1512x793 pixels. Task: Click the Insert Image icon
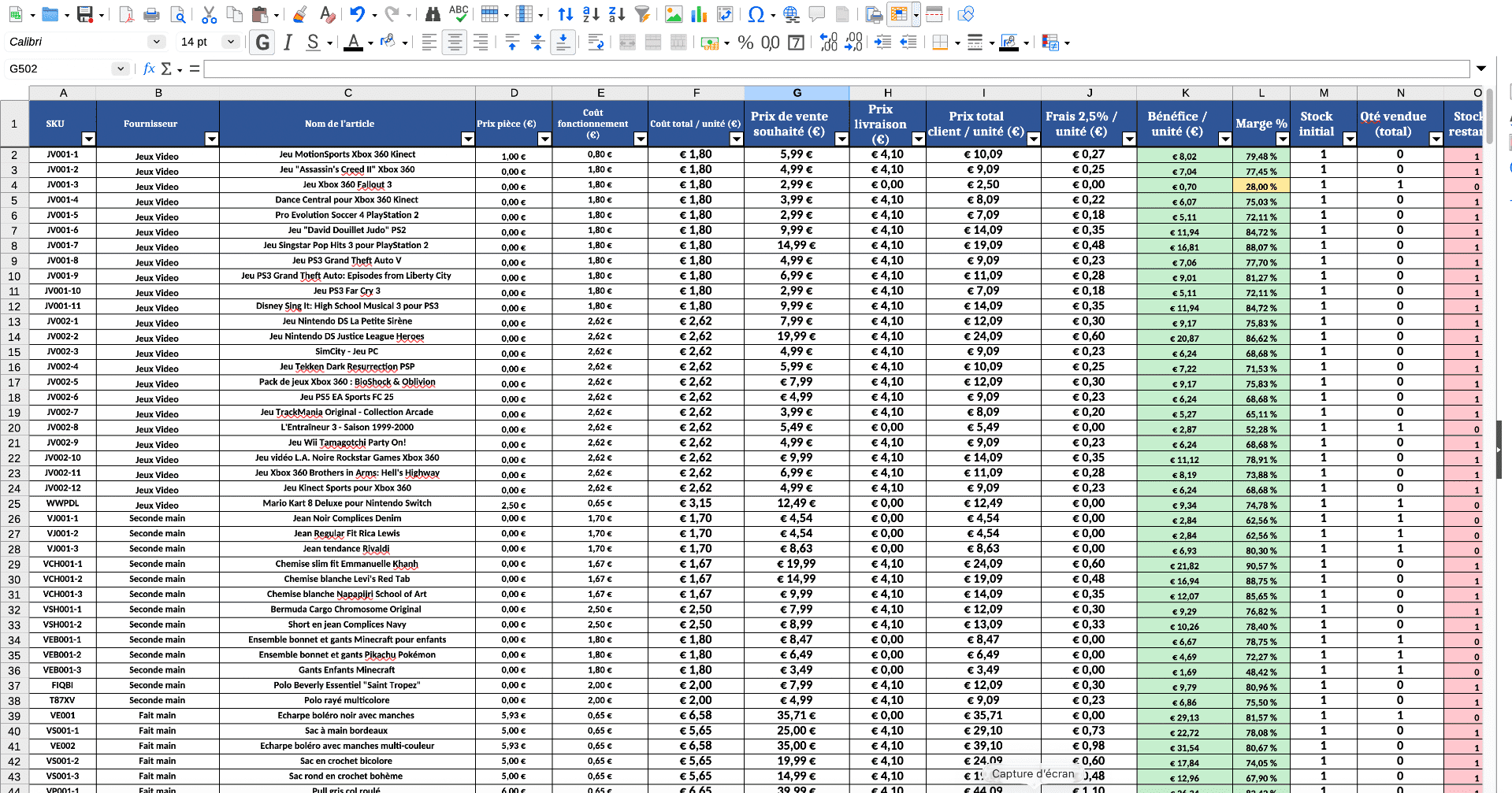[673, 14]
